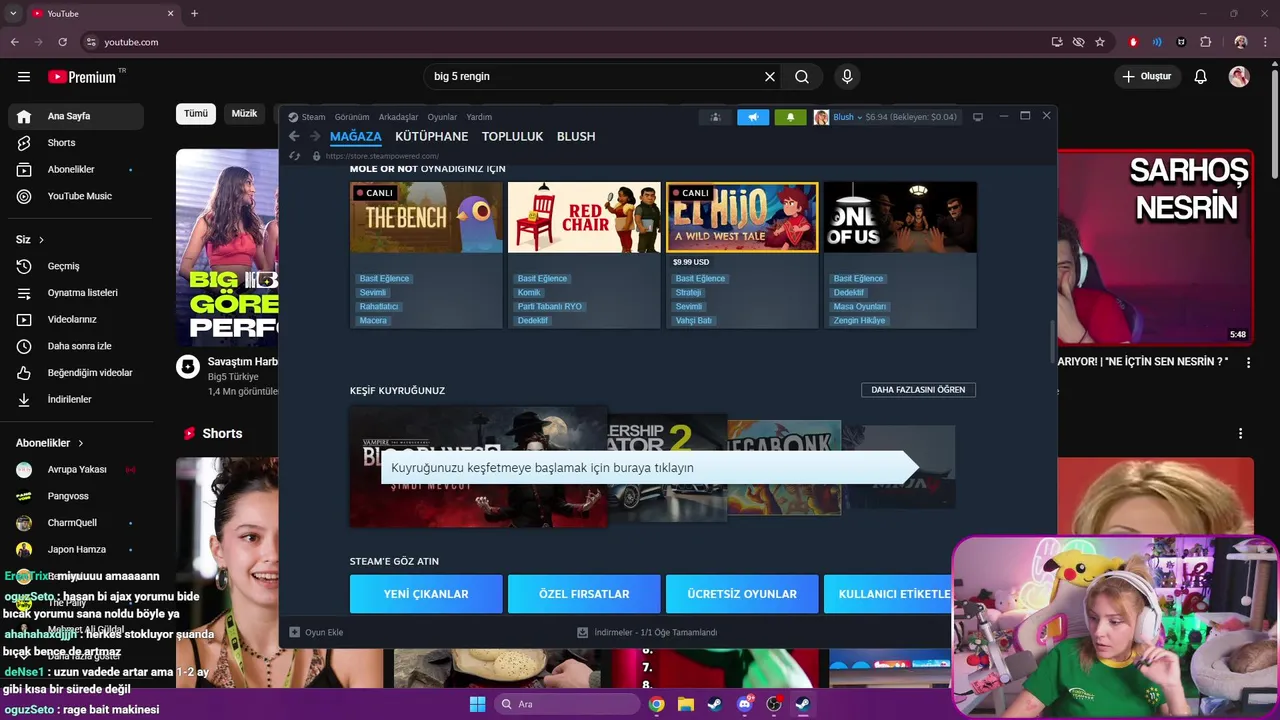Viewport: 1280px width, 720px height.
Task: Switch to TOPLULUK tab in Steam
Action: point(512,136)
